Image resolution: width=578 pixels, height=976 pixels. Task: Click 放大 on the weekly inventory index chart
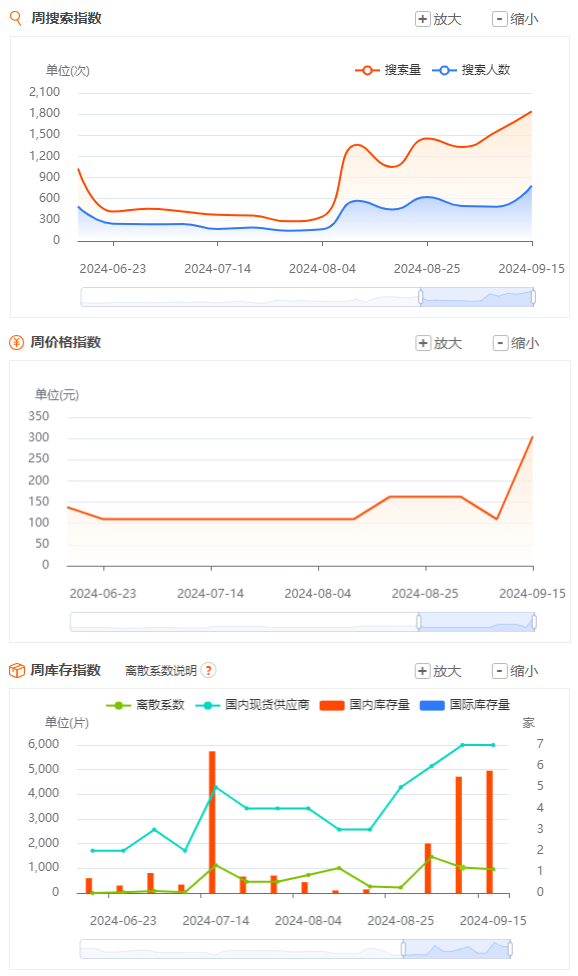[x=439, y=671]
